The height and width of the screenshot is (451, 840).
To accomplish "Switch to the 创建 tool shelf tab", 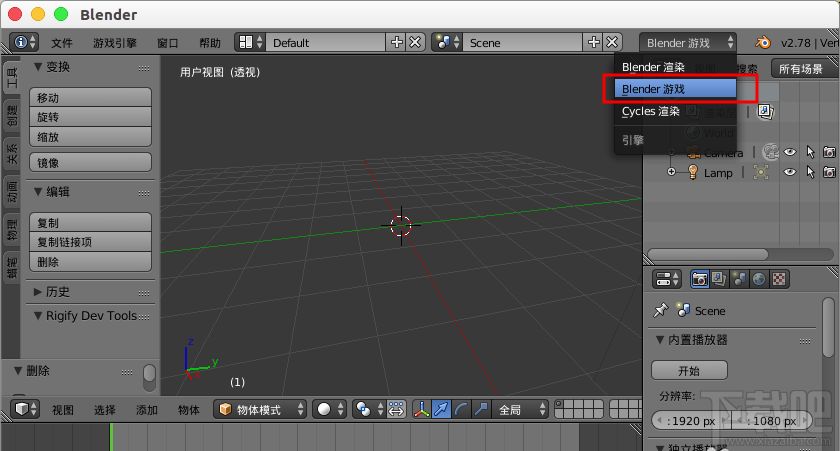I will [11, 116].
